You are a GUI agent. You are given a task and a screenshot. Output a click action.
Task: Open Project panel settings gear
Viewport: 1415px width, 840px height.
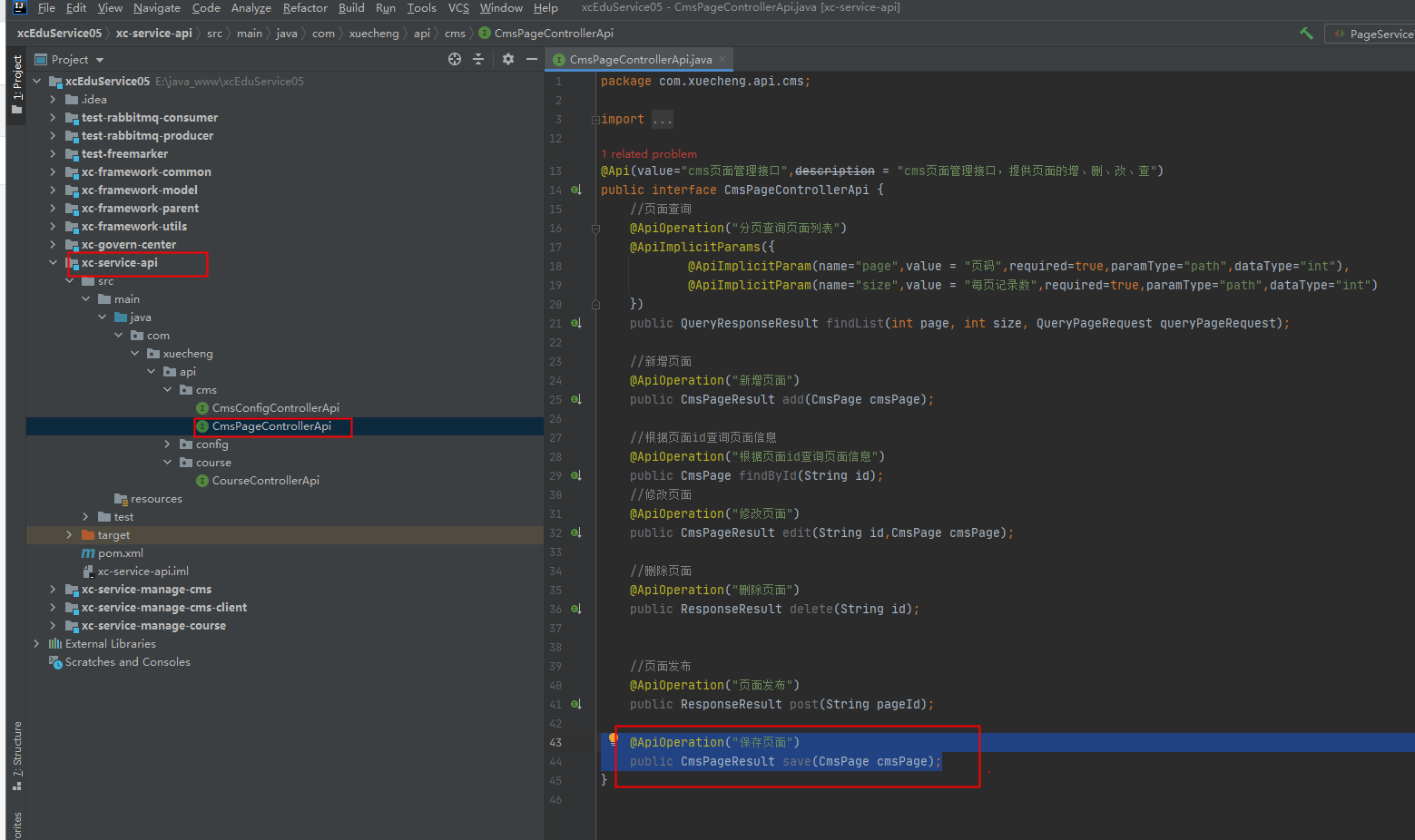(508, 59)
